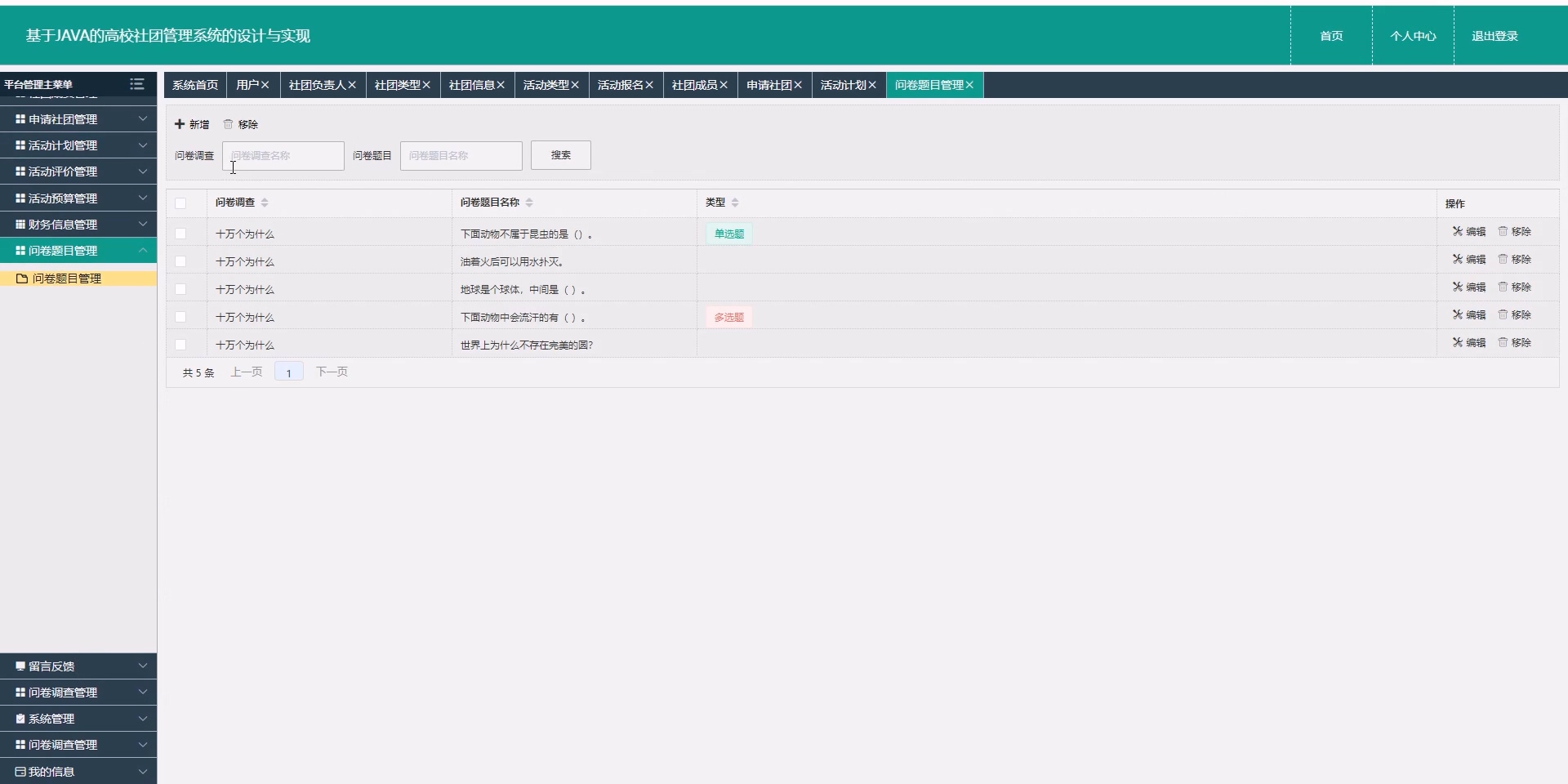Check the 下面动物不属于昆虫的是 row checkbox
Viewport: 1568px width, 784px height.
tap(180, 234)
